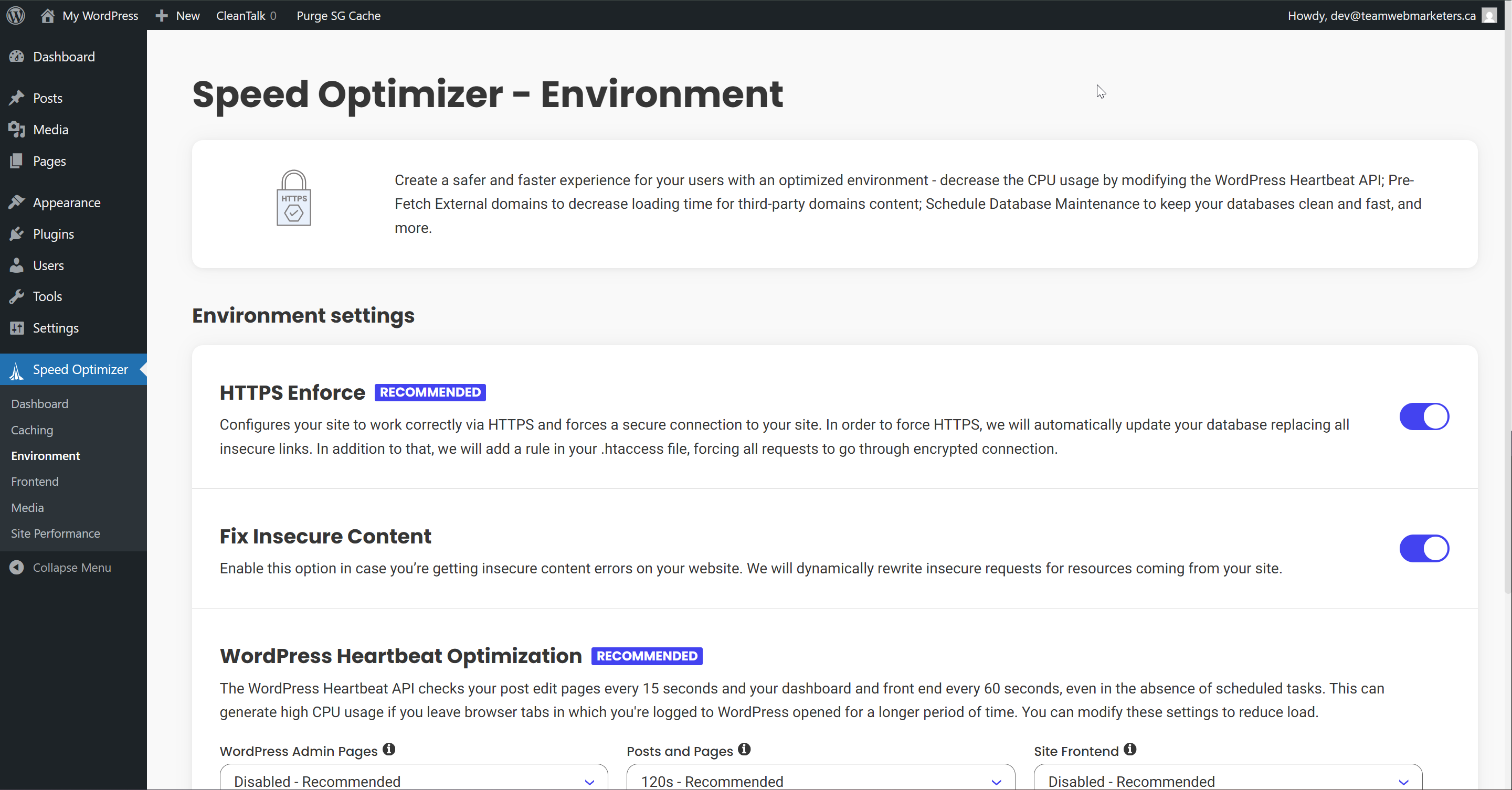Click the user avatar in admin bar
The width and height of the screenshot is (1512, 790).
point(1489,15)
